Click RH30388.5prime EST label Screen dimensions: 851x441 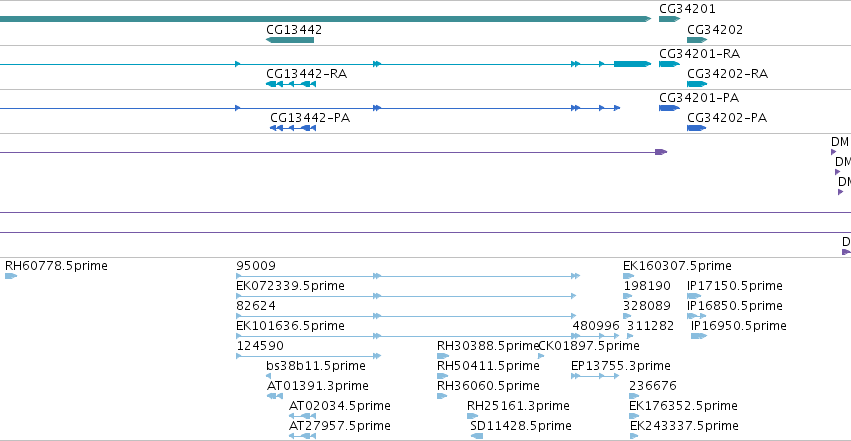pyautogui.click(x=488, y=346)
